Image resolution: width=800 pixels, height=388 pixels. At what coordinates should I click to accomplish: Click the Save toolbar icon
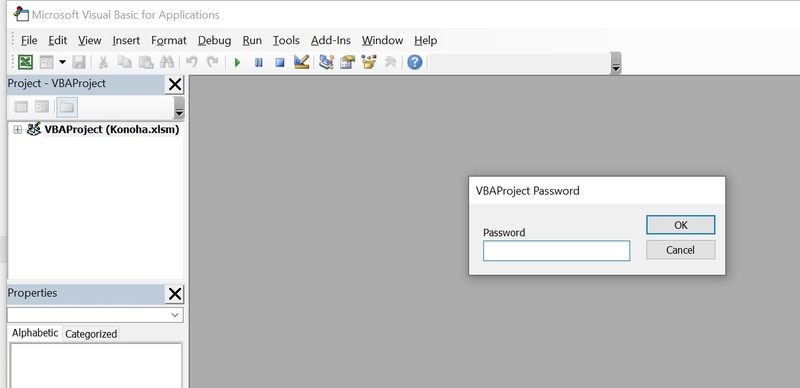pos(79,62)
